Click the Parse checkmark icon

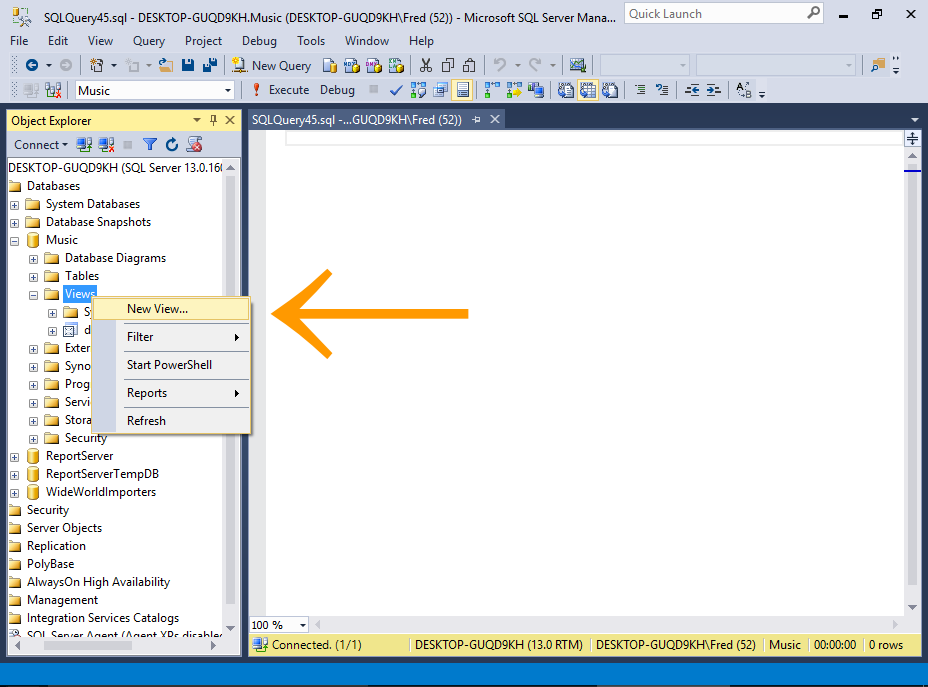click(396, 90)
